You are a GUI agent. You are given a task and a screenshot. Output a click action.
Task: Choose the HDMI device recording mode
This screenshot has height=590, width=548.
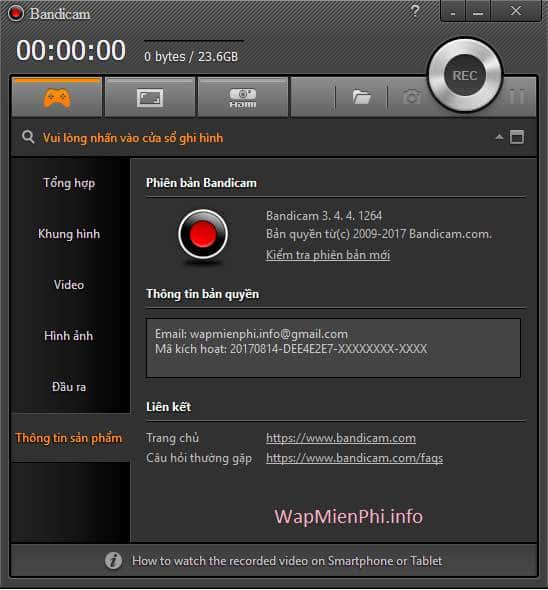(243, 98)
